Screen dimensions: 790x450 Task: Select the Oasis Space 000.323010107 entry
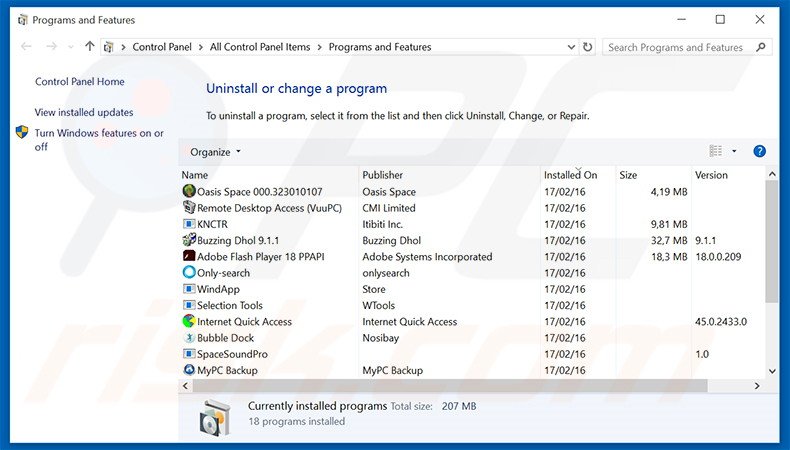259,191
